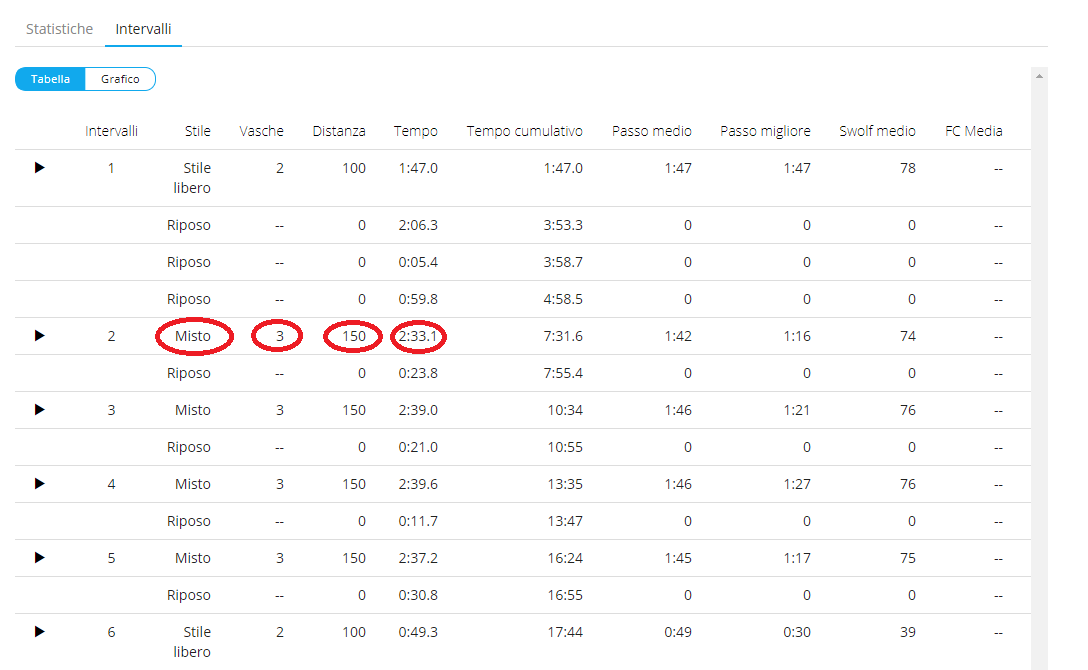Screen dimensions: 1088x670
Task: Toggle view to Grafico
Action: 120,79
